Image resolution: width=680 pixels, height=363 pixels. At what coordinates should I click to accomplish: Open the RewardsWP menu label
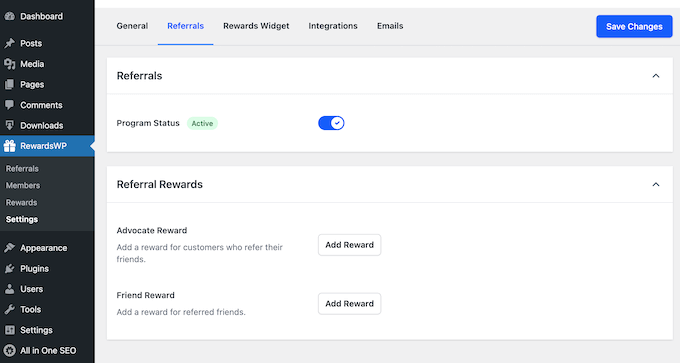pos(43,146)
